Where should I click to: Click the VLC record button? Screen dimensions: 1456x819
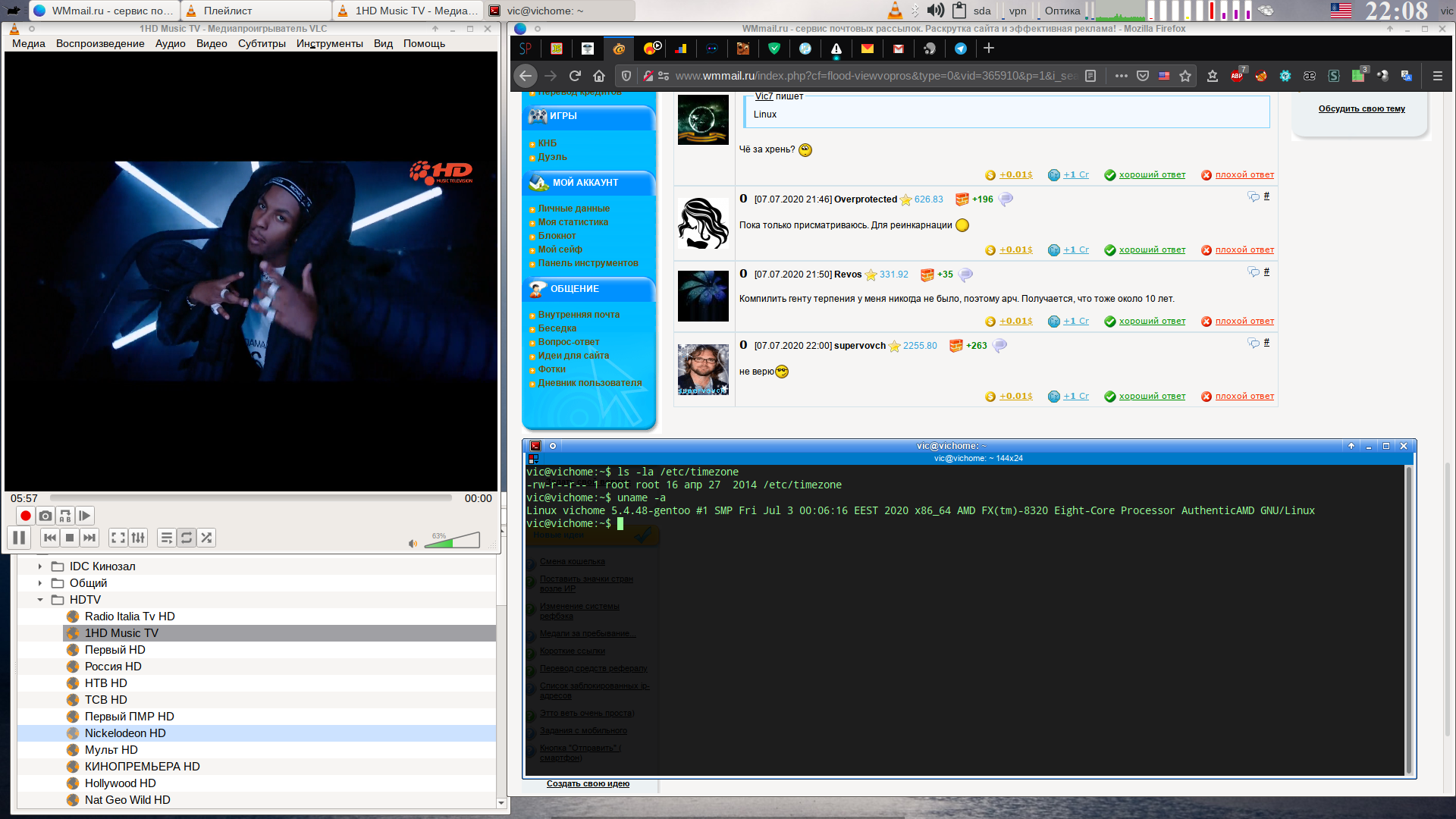pos(26,516)
